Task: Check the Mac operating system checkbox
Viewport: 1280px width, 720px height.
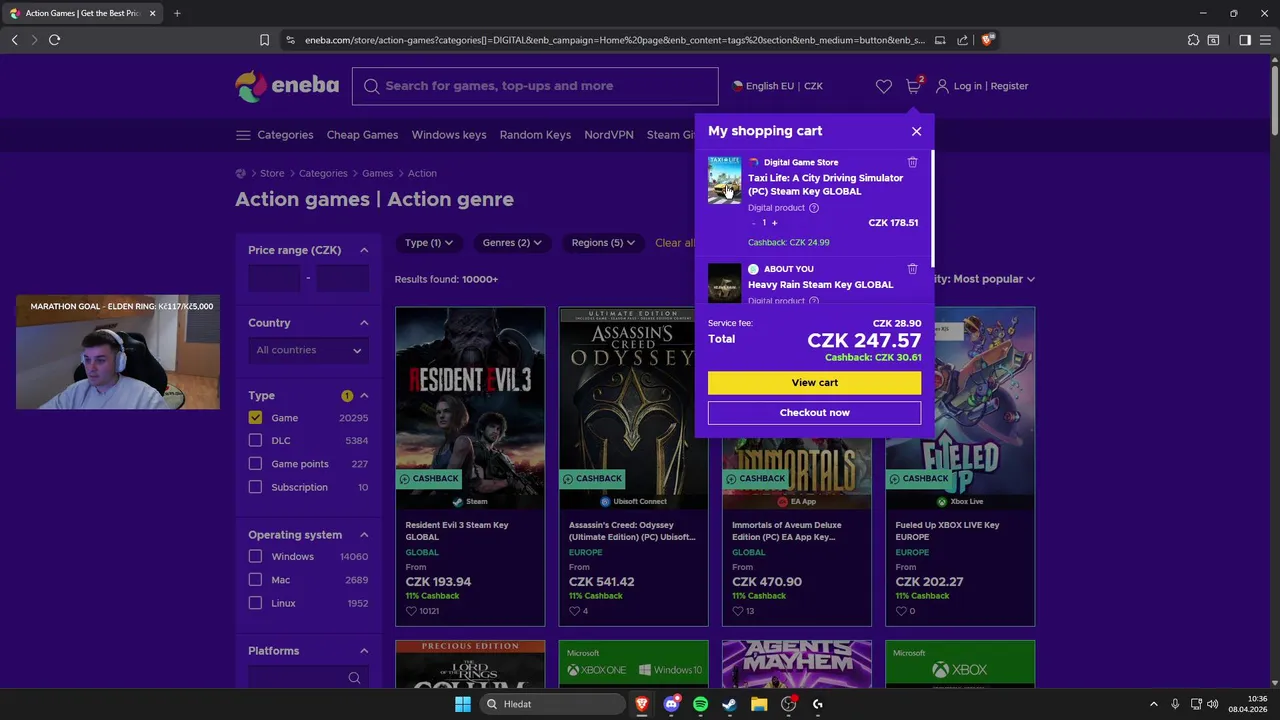Action: tap(255, 580)
